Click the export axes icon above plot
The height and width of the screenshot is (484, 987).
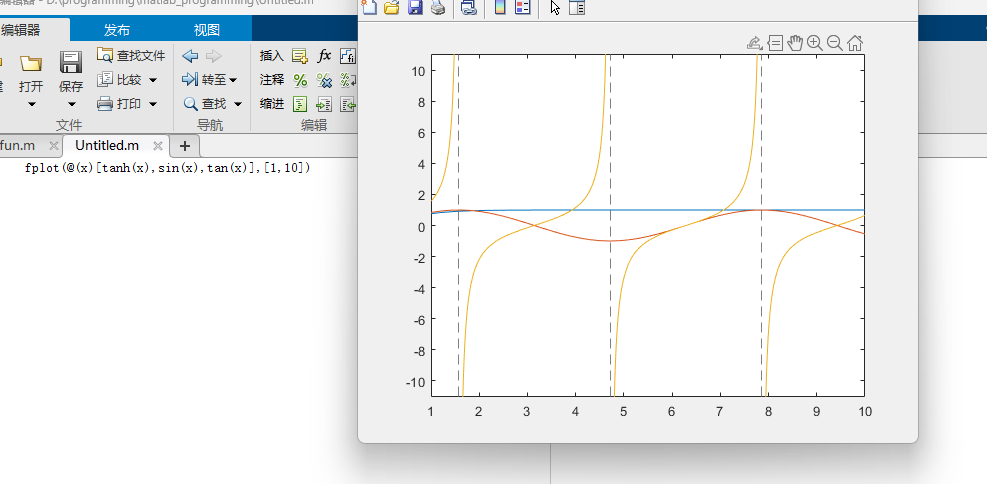pos(754,43)
